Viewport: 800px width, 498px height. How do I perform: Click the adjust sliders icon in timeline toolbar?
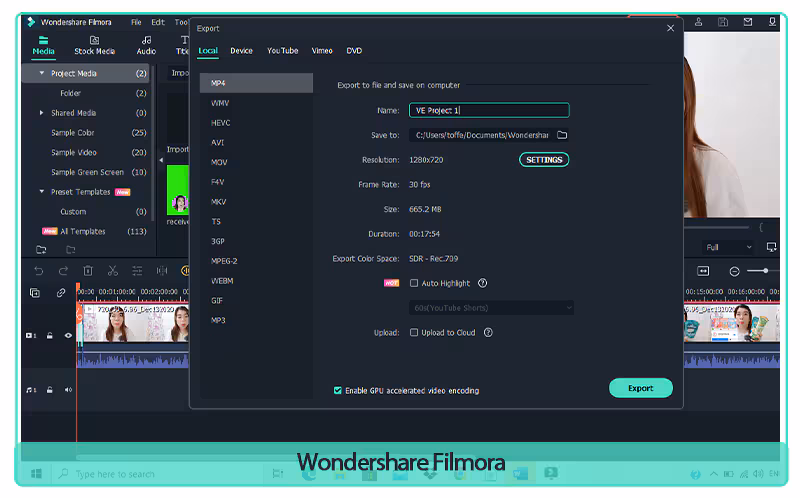tap(137, 271)
